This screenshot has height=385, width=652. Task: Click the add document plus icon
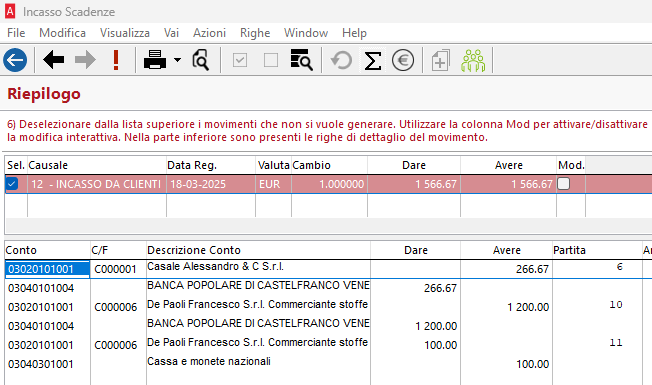tap(440, 60)
